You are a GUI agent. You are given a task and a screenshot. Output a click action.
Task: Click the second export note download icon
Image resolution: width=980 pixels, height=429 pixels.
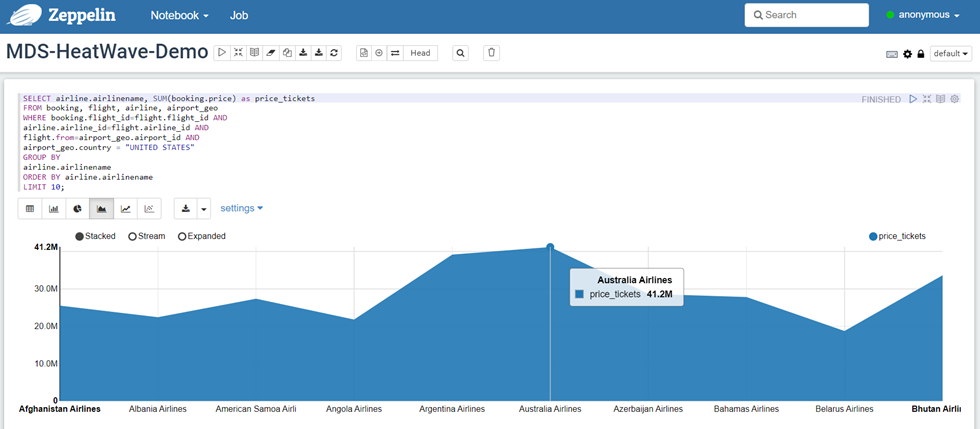tap(319, 53)
